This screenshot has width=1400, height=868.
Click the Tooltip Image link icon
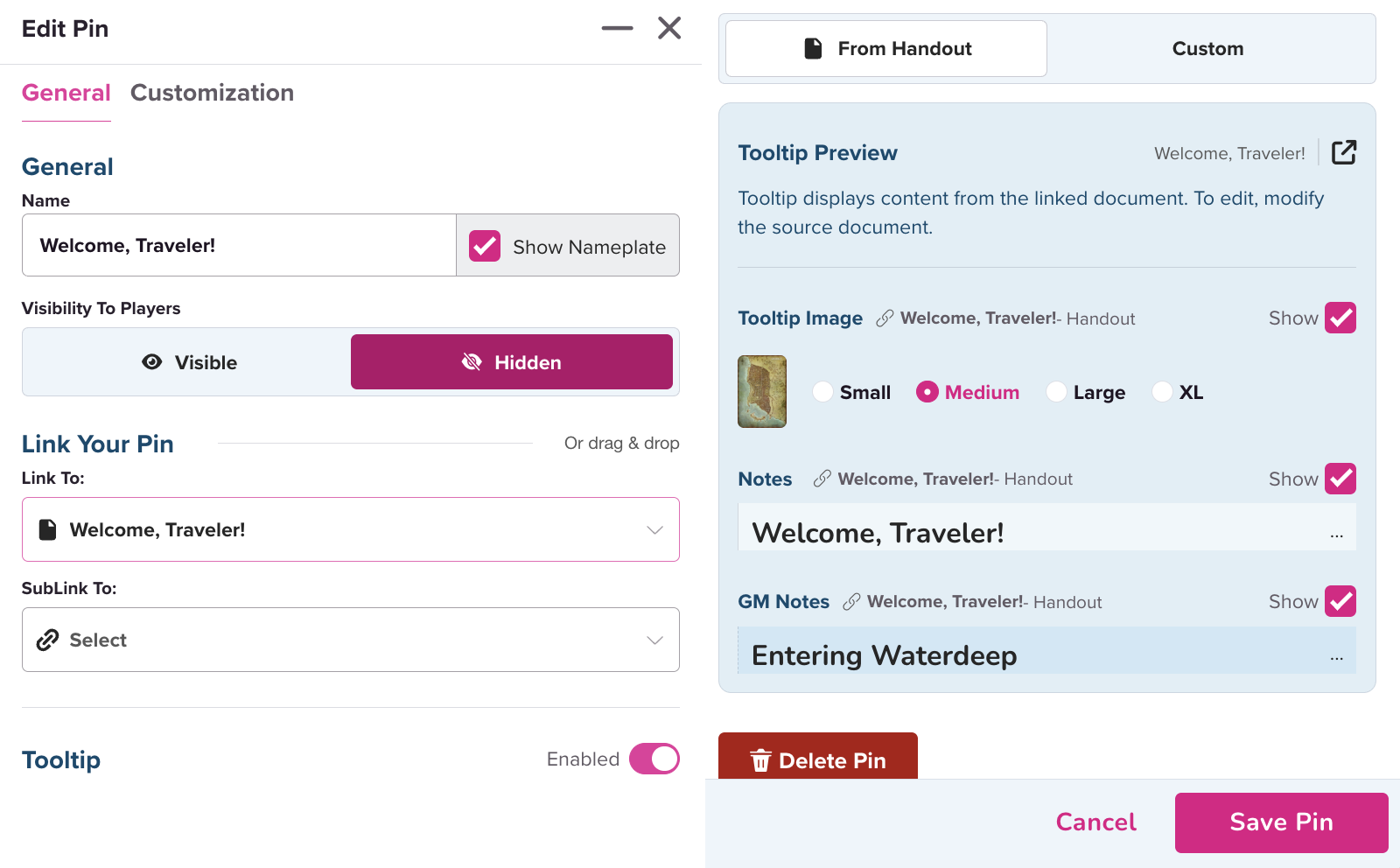click(x=885, y=318)
